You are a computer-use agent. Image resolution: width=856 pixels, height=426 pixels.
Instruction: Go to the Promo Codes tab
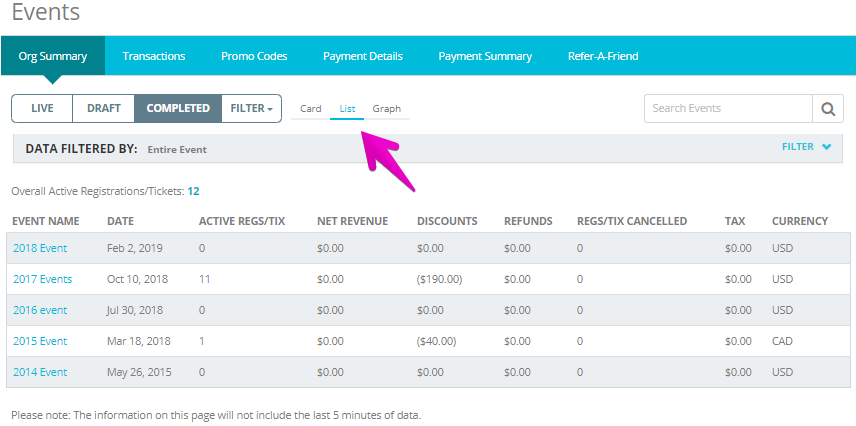click(254, 56)
